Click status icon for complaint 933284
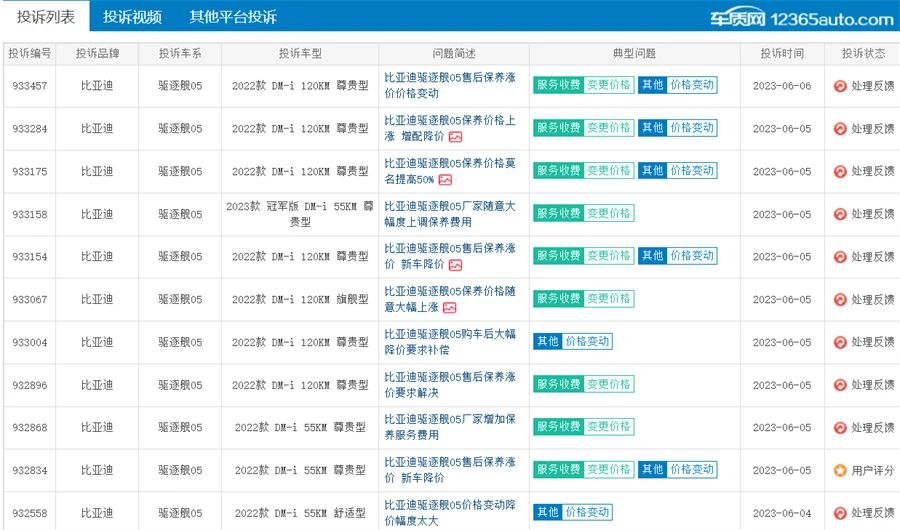This screenshot has height=530, width=900. pyautogui.click(x=840, y=129)
